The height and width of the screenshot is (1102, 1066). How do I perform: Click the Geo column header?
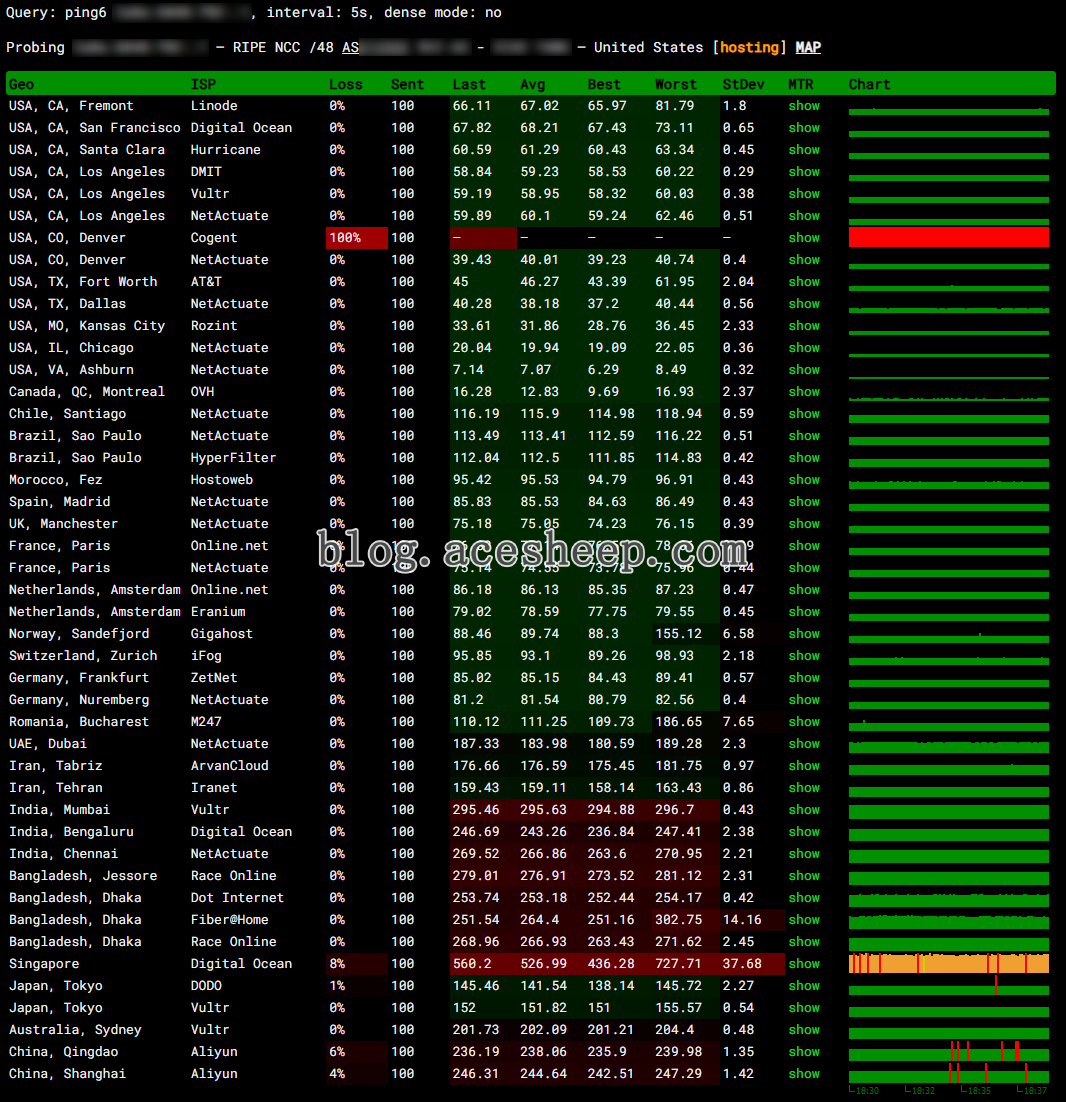click(22, 85)
